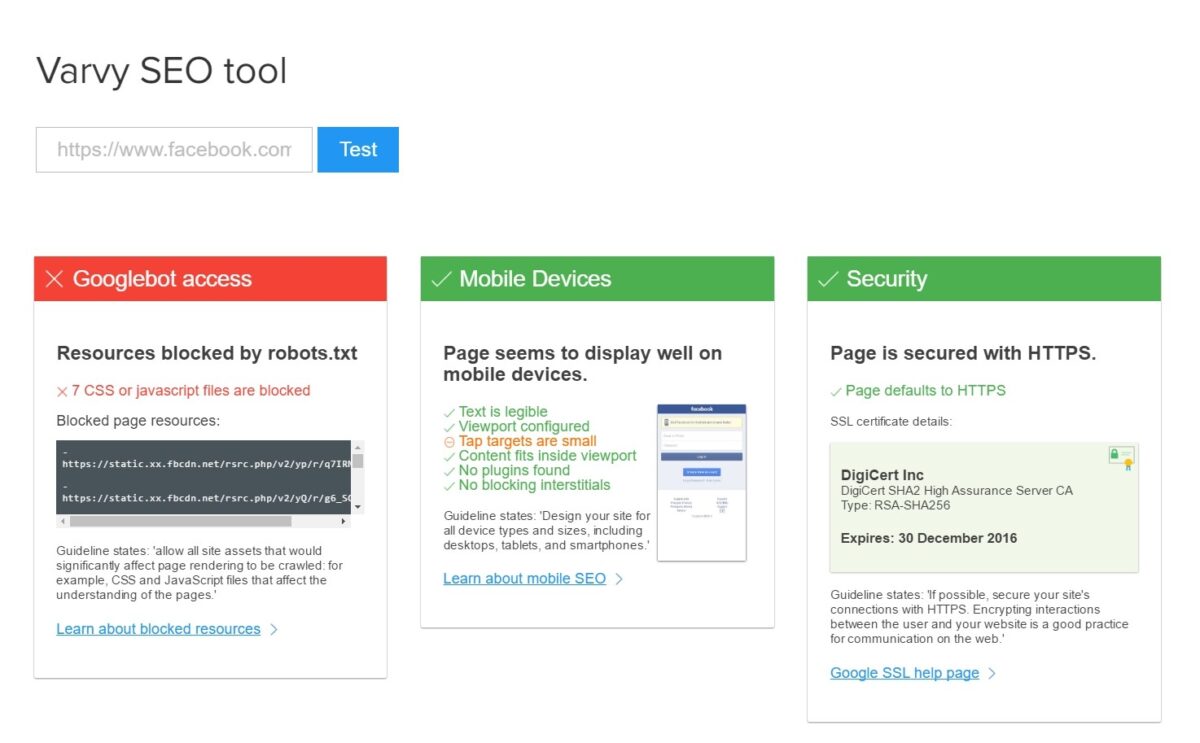Viewport: 1200px width, 743px height.
Task: Click 'Resources blocked by robots.txt' heading
Action: tap(207, 353)
